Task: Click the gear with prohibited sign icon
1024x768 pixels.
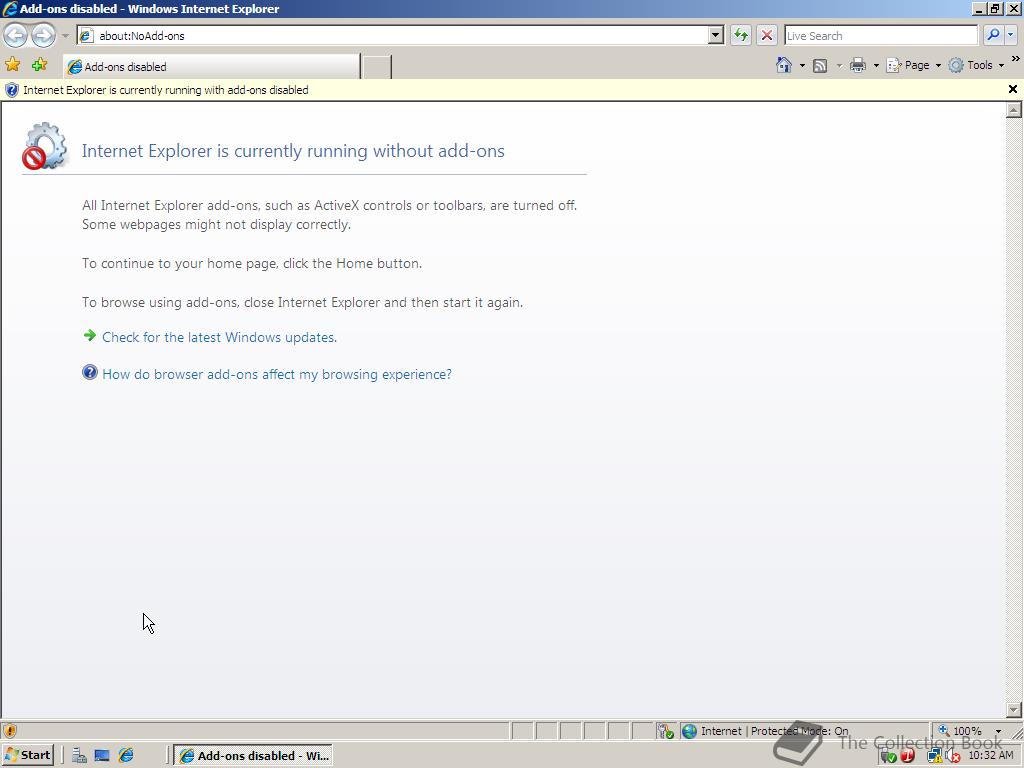Action: coord(44,146)
